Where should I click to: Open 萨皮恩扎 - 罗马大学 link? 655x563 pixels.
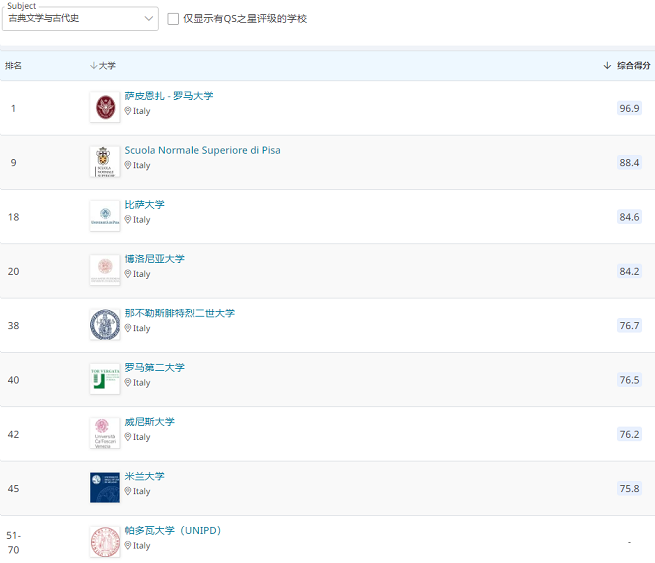(x=169, y=96)
